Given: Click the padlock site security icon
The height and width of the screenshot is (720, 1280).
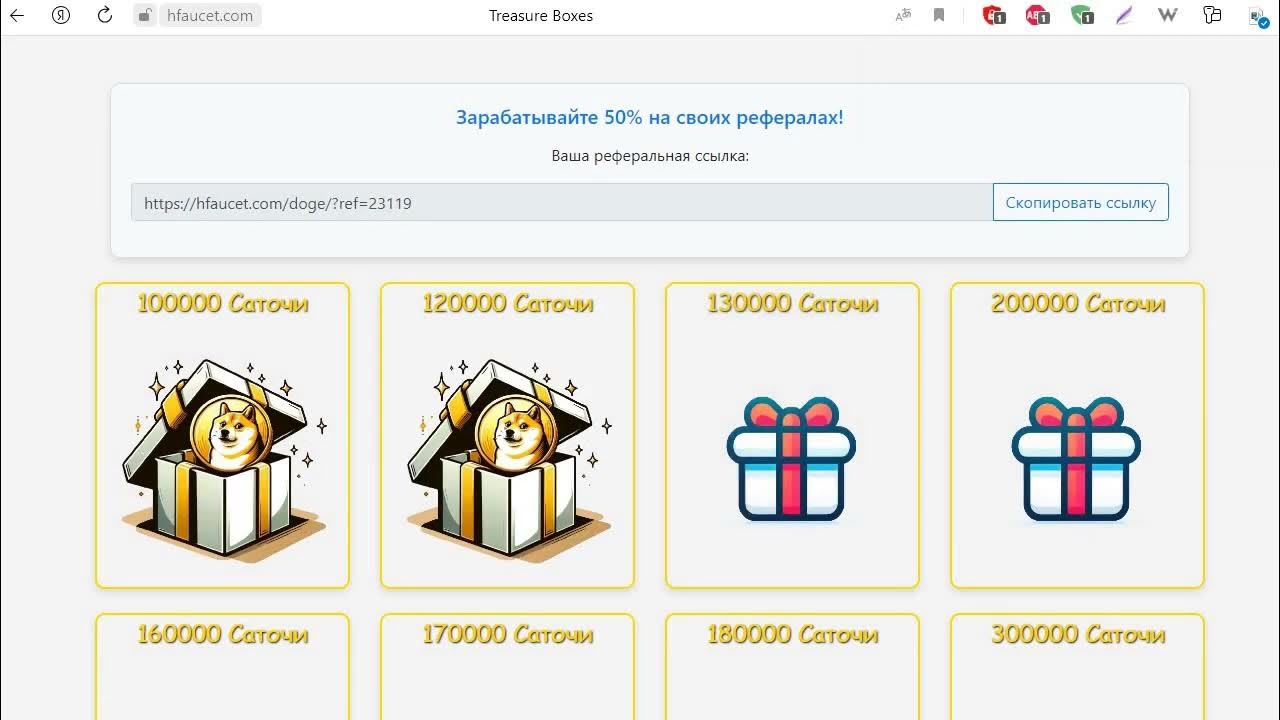Looking at the screenshot, I should tap(145, 15).
